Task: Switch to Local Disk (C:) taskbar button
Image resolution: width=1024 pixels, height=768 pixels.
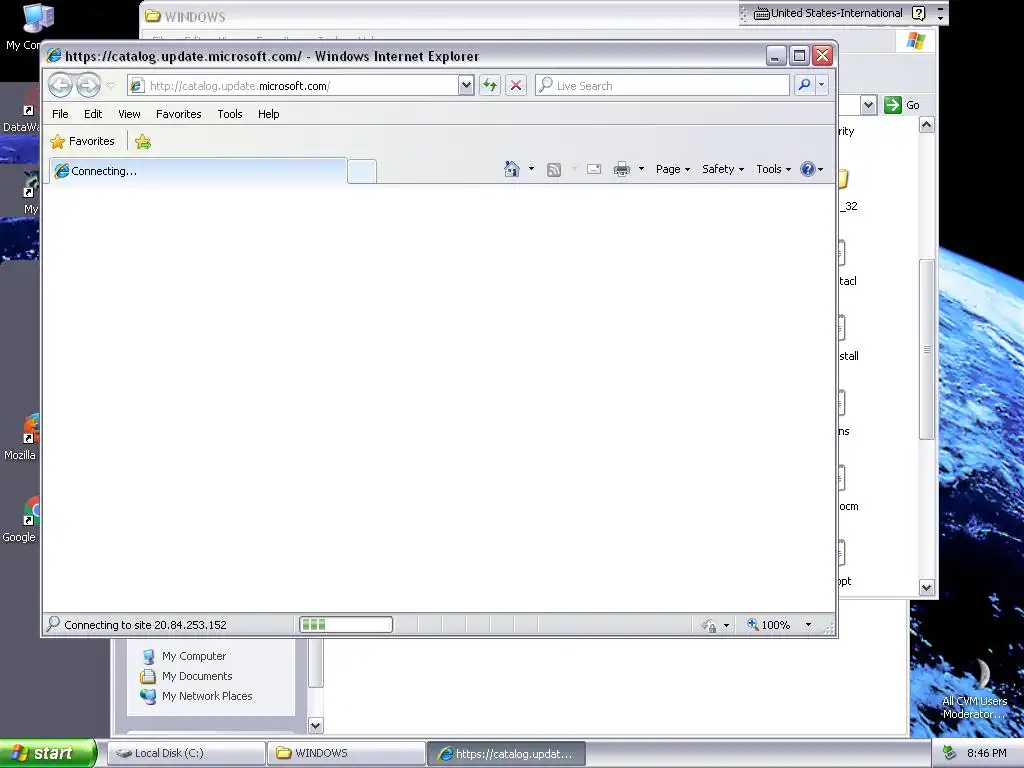Action: point(187,753)
